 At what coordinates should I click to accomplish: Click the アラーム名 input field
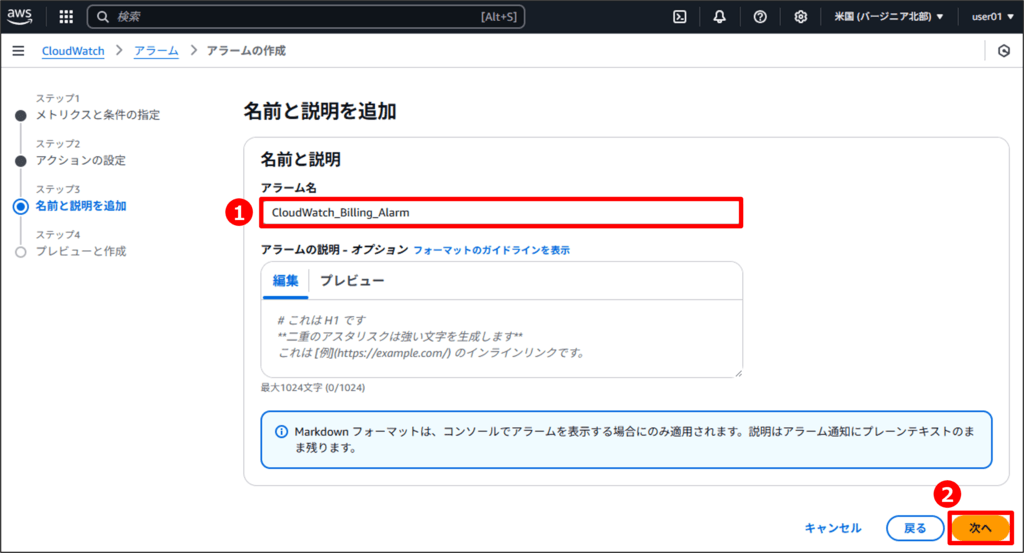[501, 213]
